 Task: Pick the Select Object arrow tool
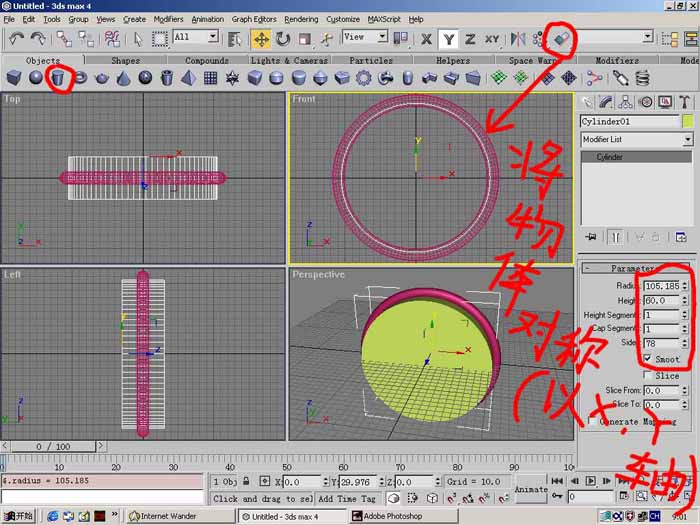pyautogui.click(x=138, y=39)
